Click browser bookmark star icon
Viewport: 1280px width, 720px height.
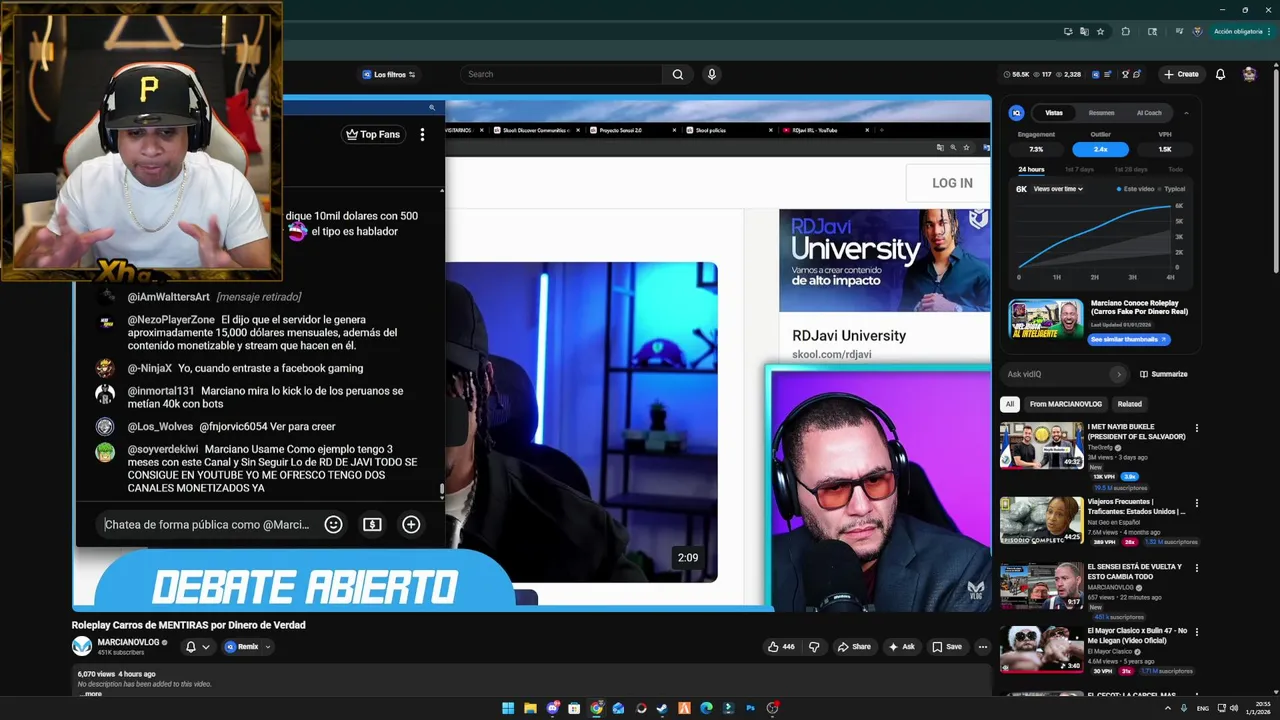coord(1100,31)
